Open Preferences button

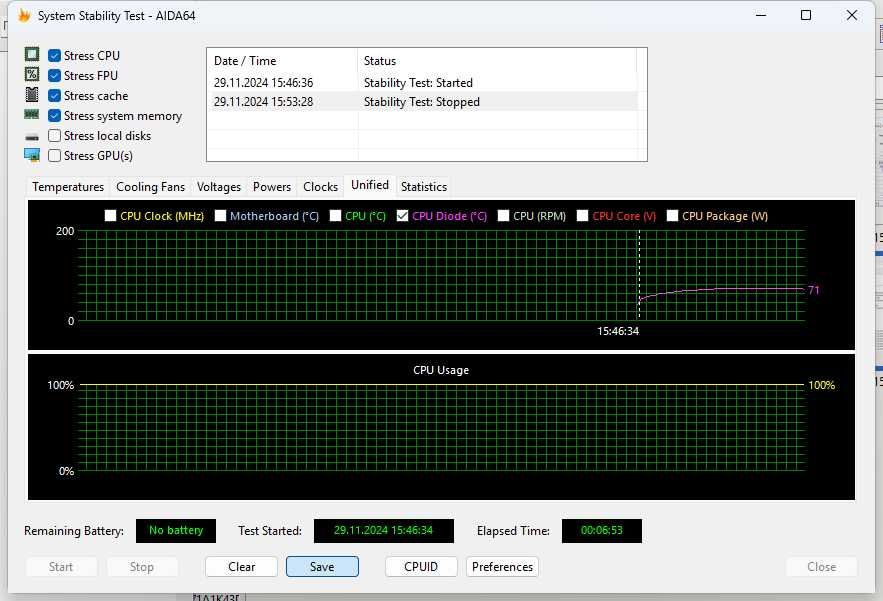tap(502, 567)
